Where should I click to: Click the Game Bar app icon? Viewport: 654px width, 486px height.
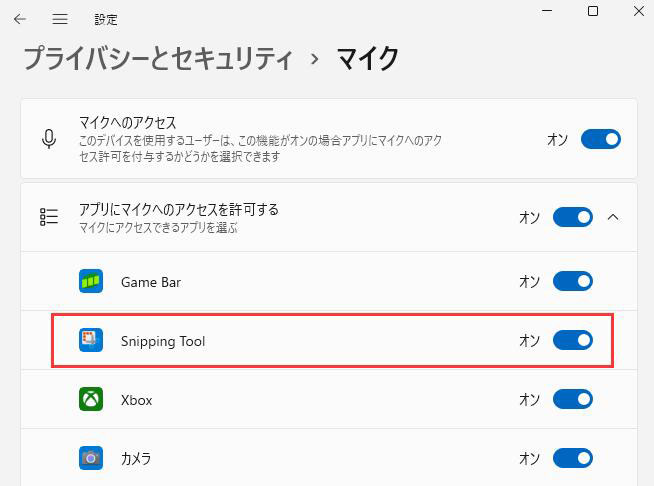pos(91,282)
